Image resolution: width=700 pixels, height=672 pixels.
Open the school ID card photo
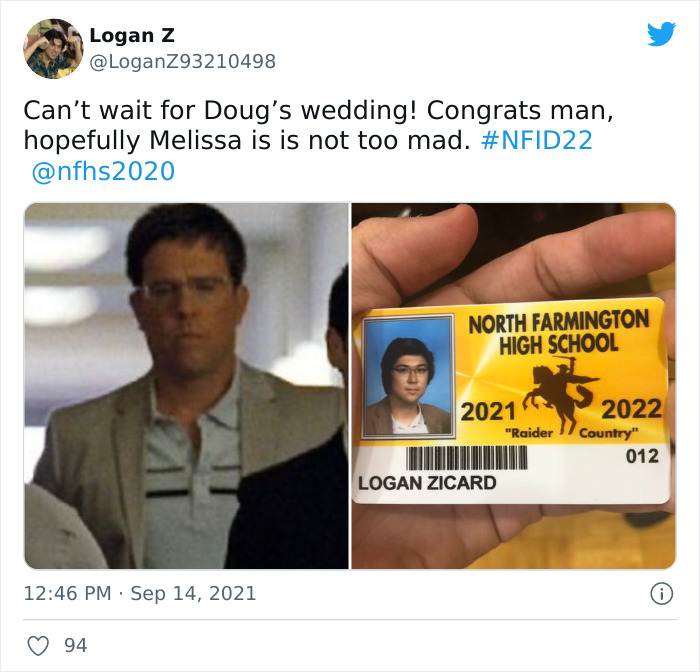tap(513, 386)
